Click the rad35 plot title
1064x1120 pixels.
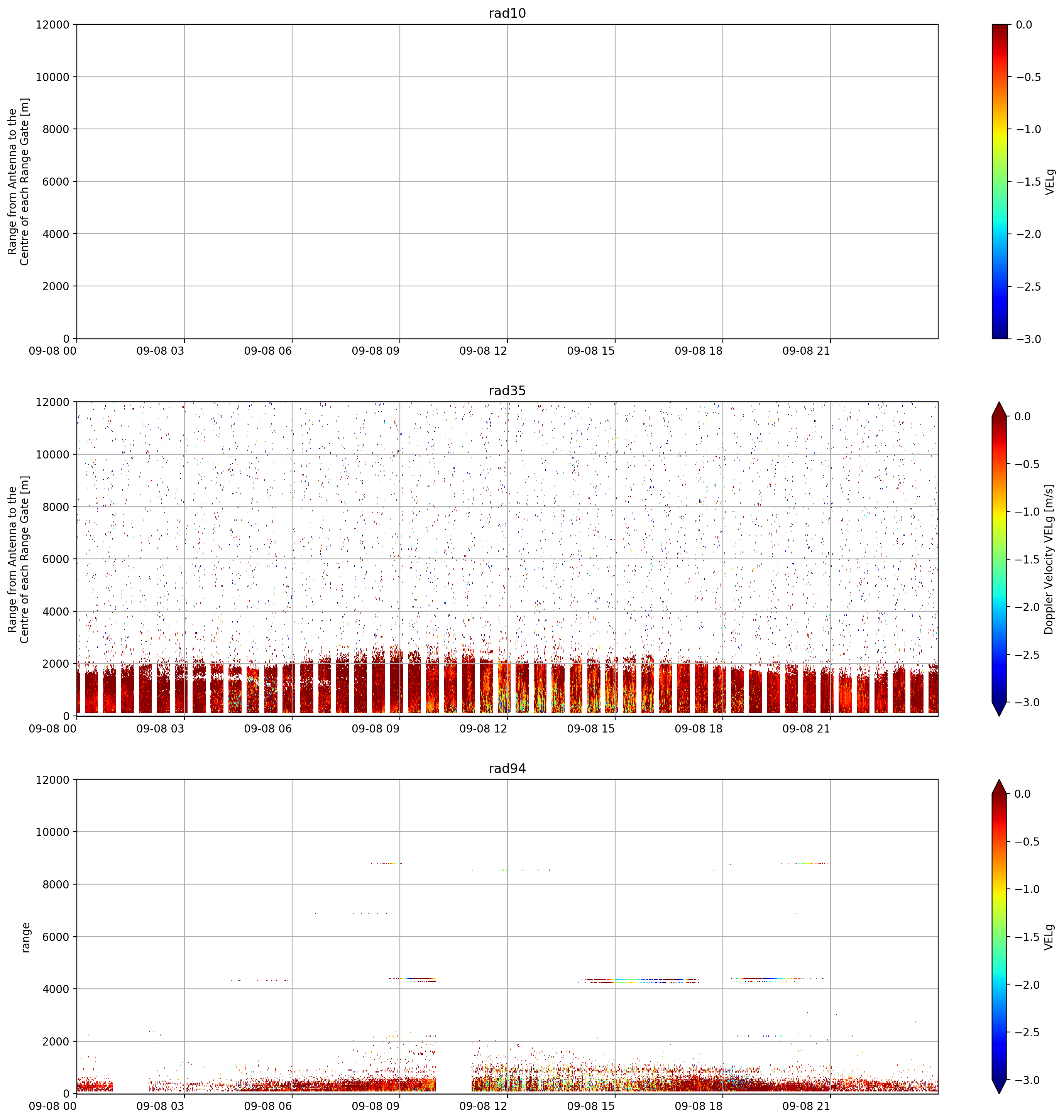(x=507, y=391)
